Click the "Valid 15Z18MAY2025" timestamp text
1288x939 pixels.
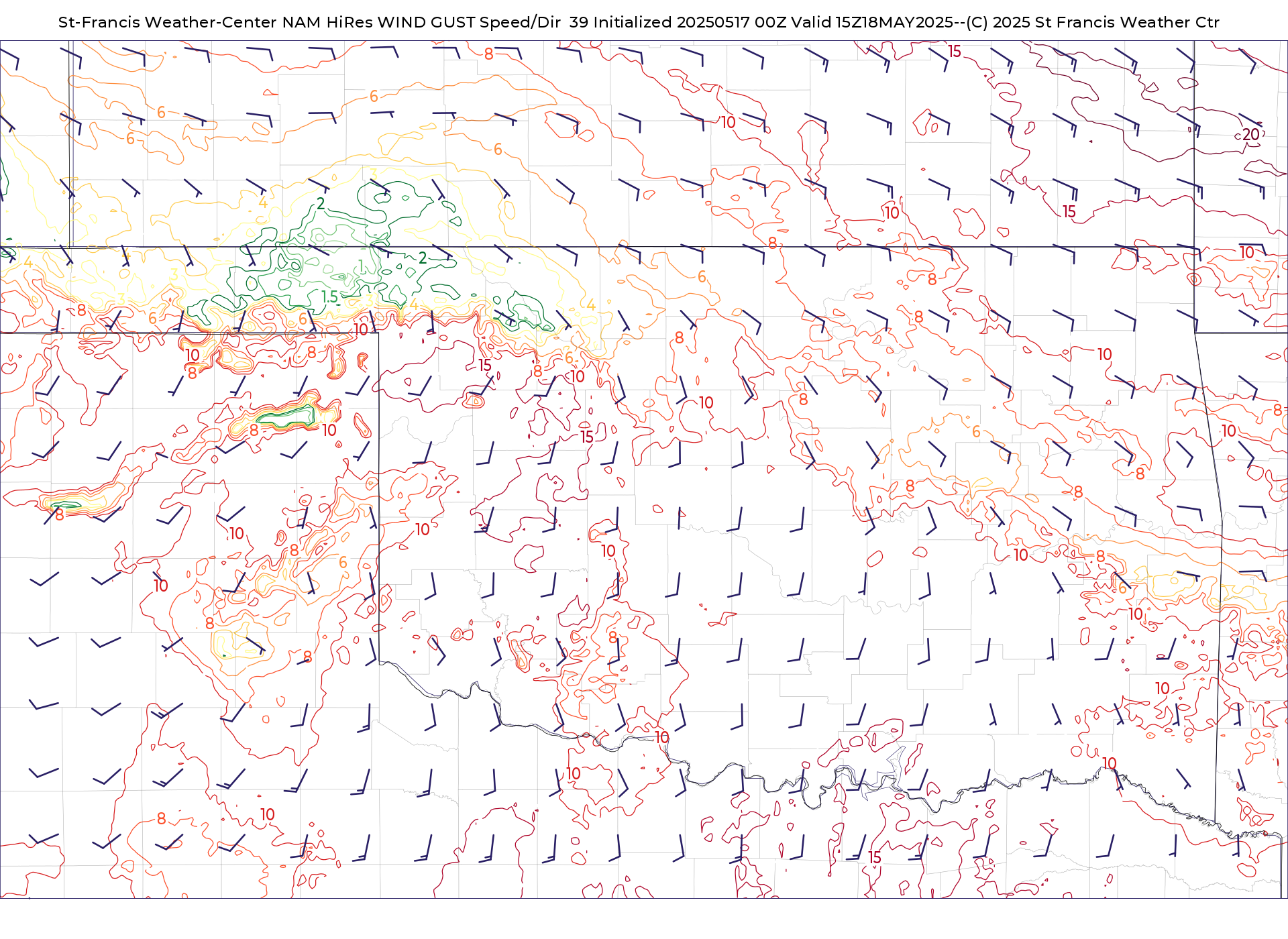[x=872, y=22]
